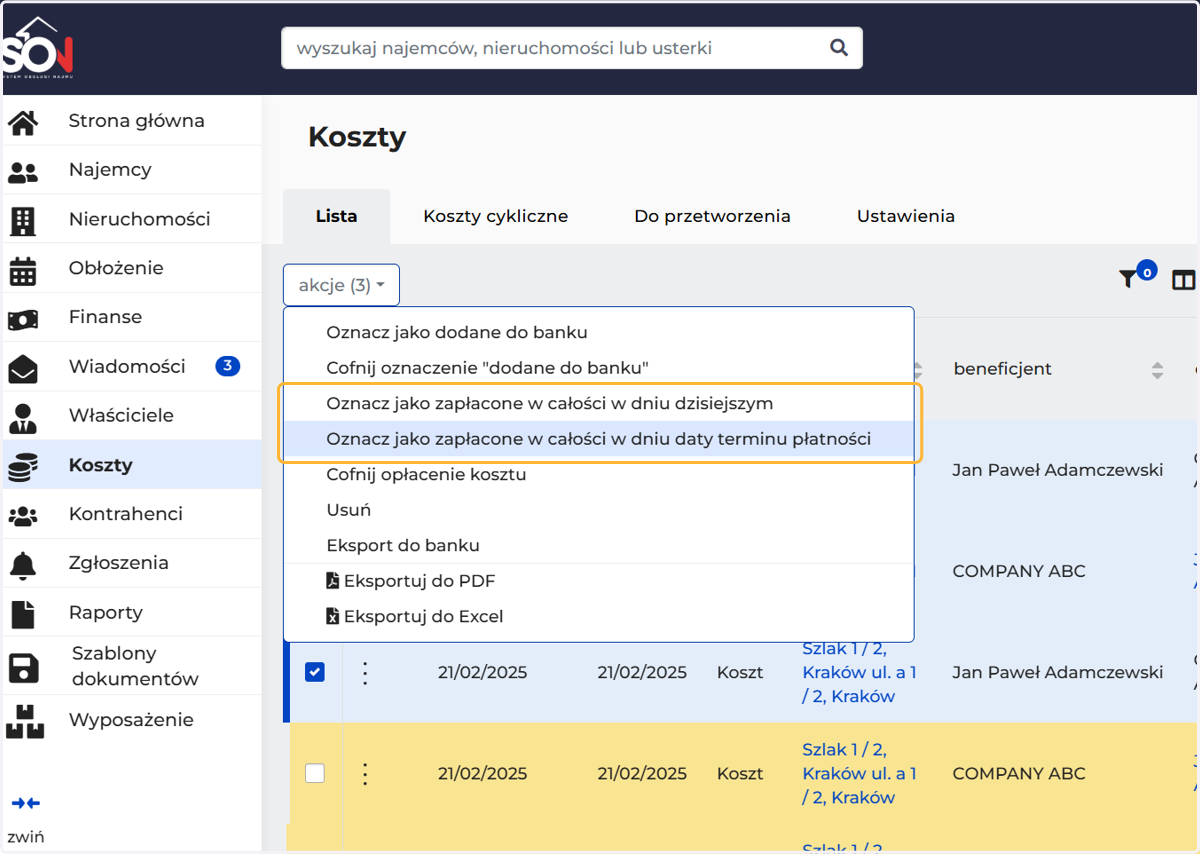Open the Wiadomości section
The width and height of the screenshot is (1200, 854).
[x=127, y=366]
